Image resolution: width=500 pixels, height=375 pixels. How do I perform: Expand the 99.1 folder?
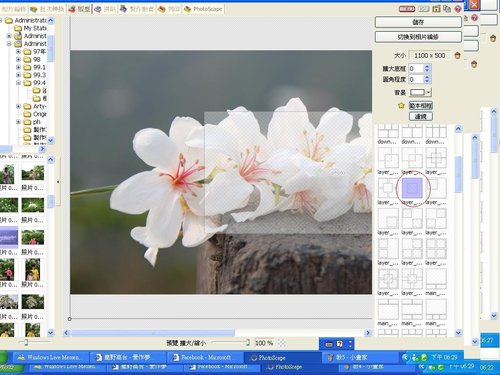[19, 67]
